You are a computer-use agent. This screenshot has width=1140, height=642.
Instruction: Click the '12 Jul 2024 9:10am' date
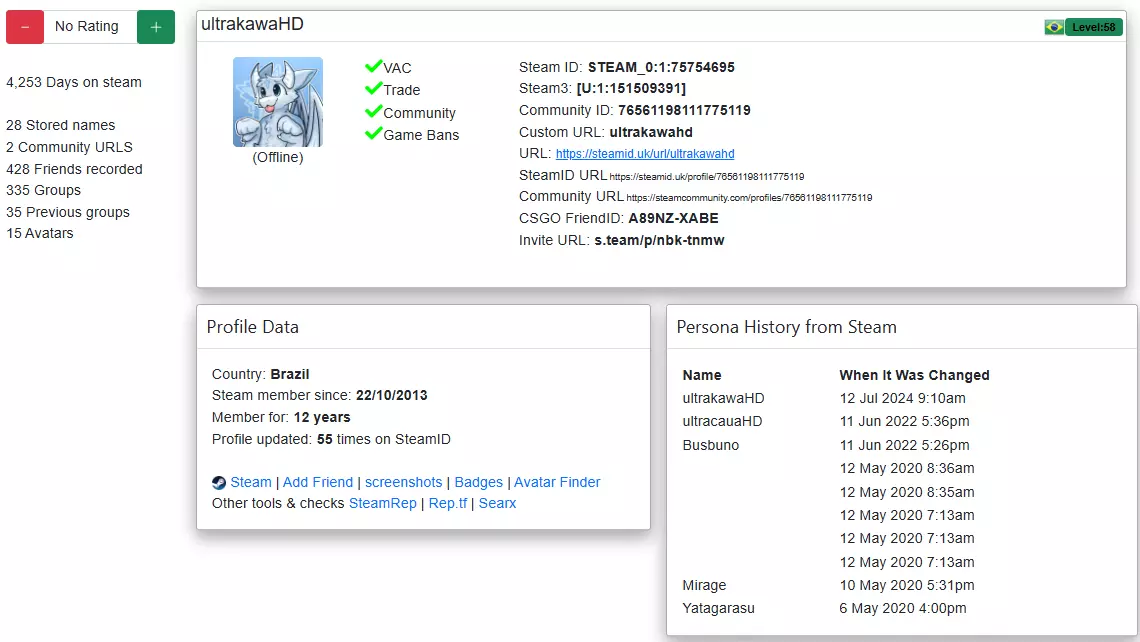pos(903,398)
